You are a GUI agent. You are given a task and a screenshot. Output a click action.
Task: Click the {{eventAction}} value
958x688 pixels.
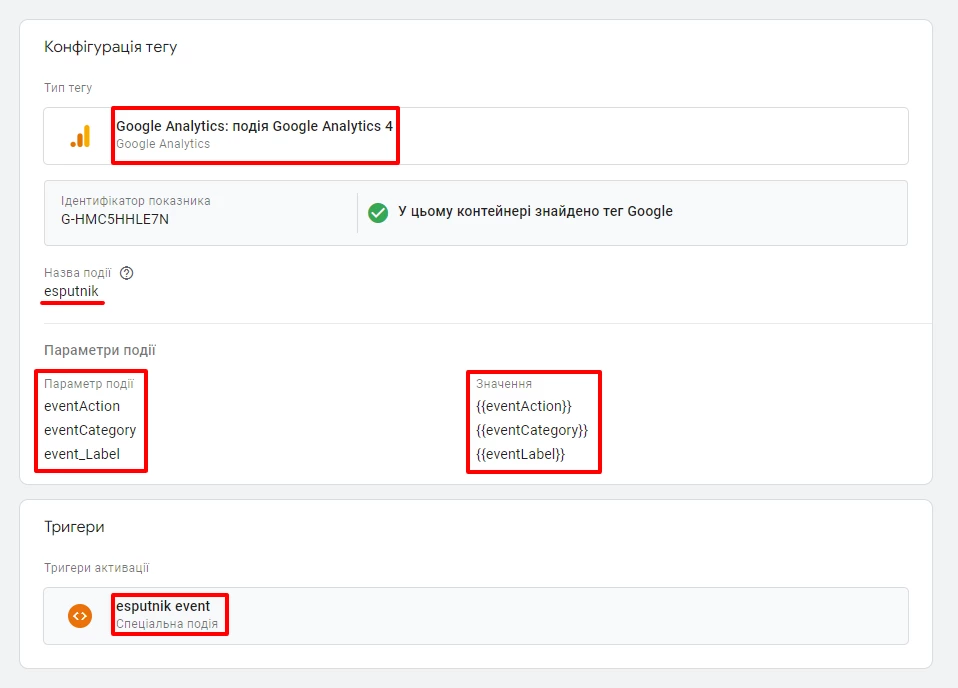(524, 406)
